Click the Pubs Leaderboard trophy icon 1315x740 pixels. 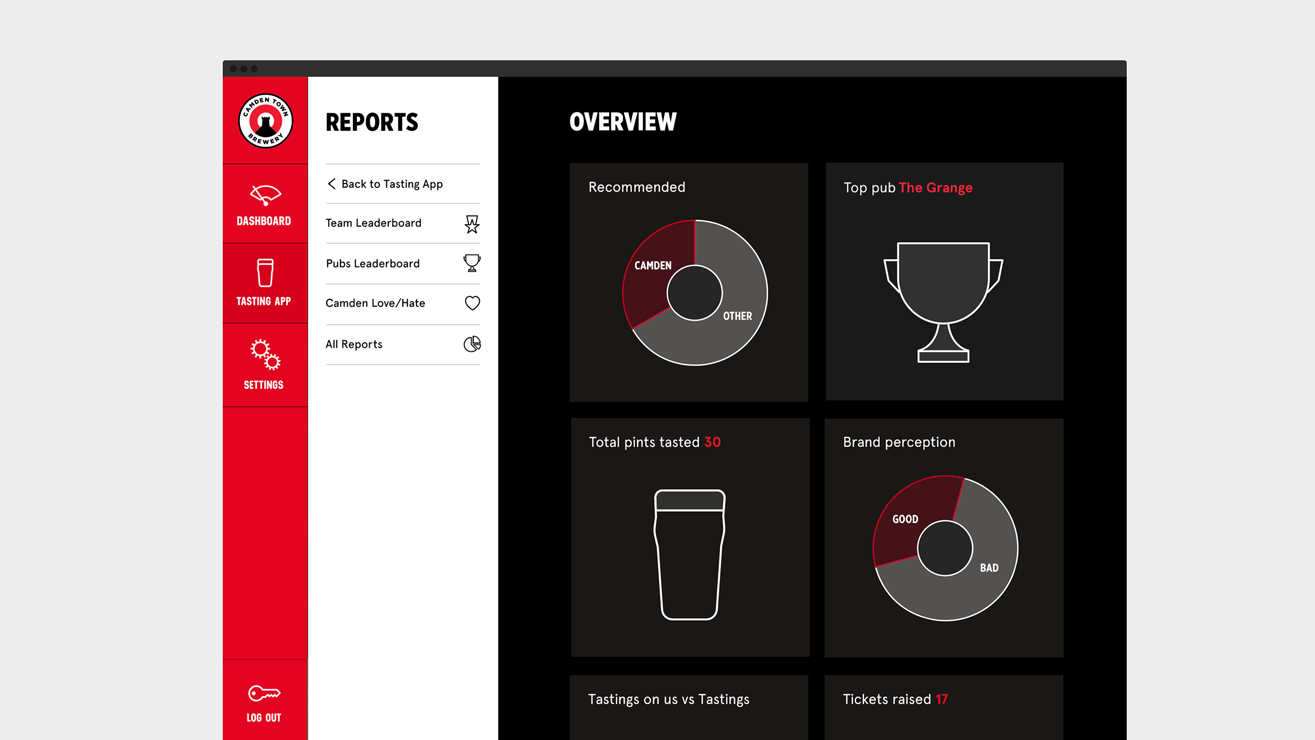pyautogui.click(x=472, y=263)
